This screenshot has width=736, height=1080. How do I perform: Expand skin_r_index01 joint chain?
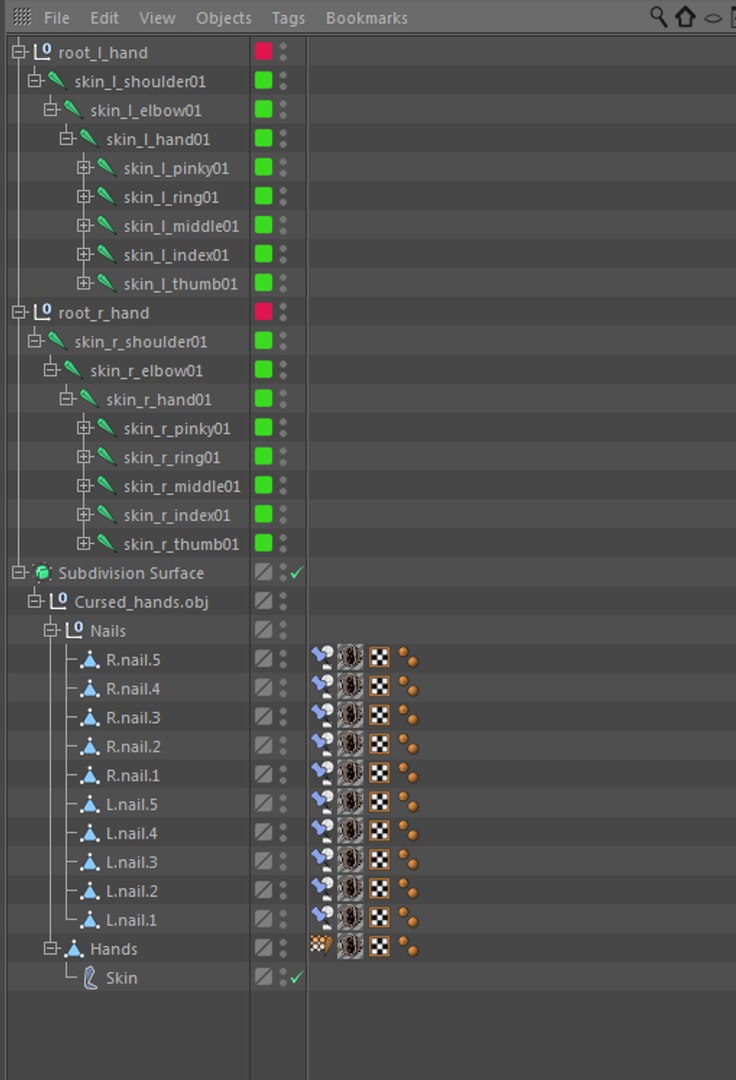[x=83, y=515]
